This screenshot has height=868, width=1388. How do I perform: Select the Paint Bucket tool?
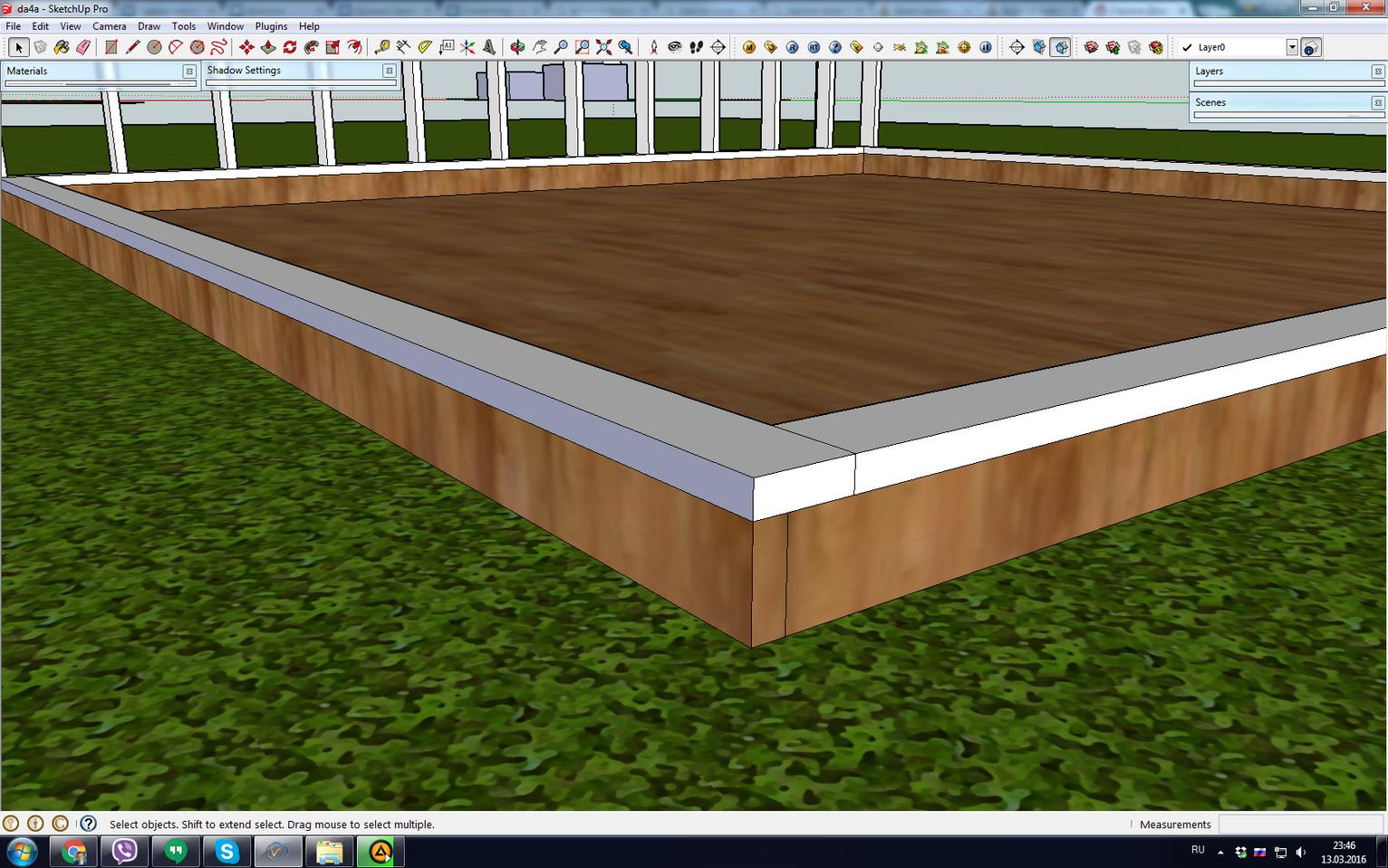62,47
